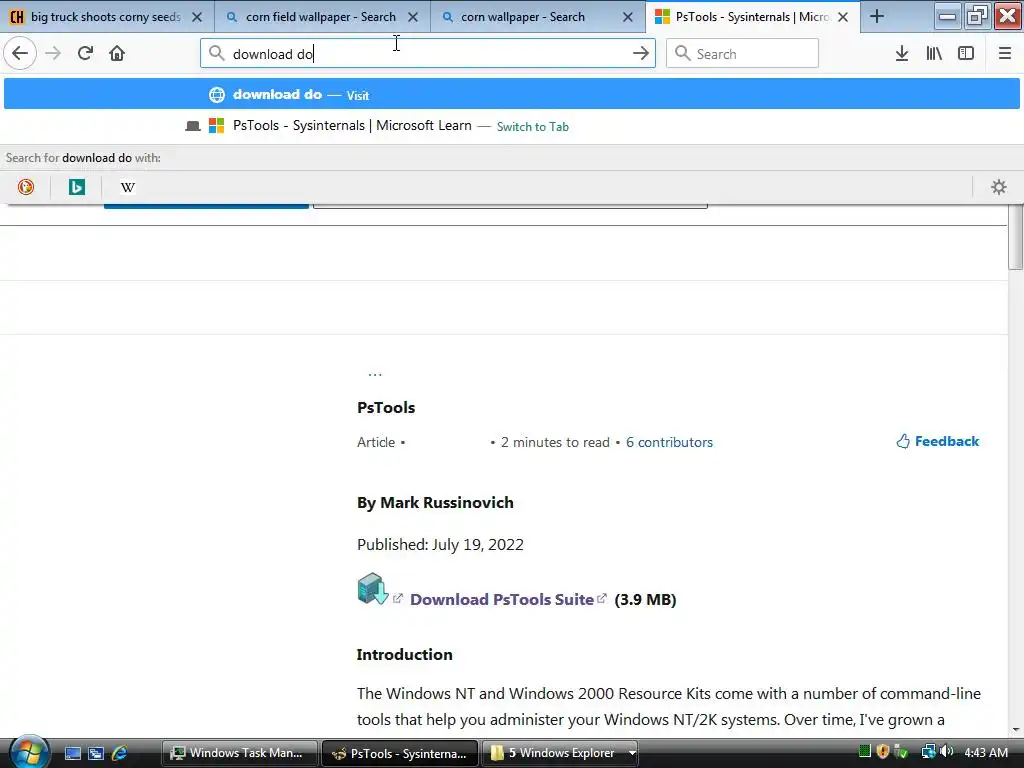Choose 'PsTools - Sysinternals' Switch to Tab suggestion
Image resolution: width=1024 pixels, height=768 pixels.
tap(511, 126)
